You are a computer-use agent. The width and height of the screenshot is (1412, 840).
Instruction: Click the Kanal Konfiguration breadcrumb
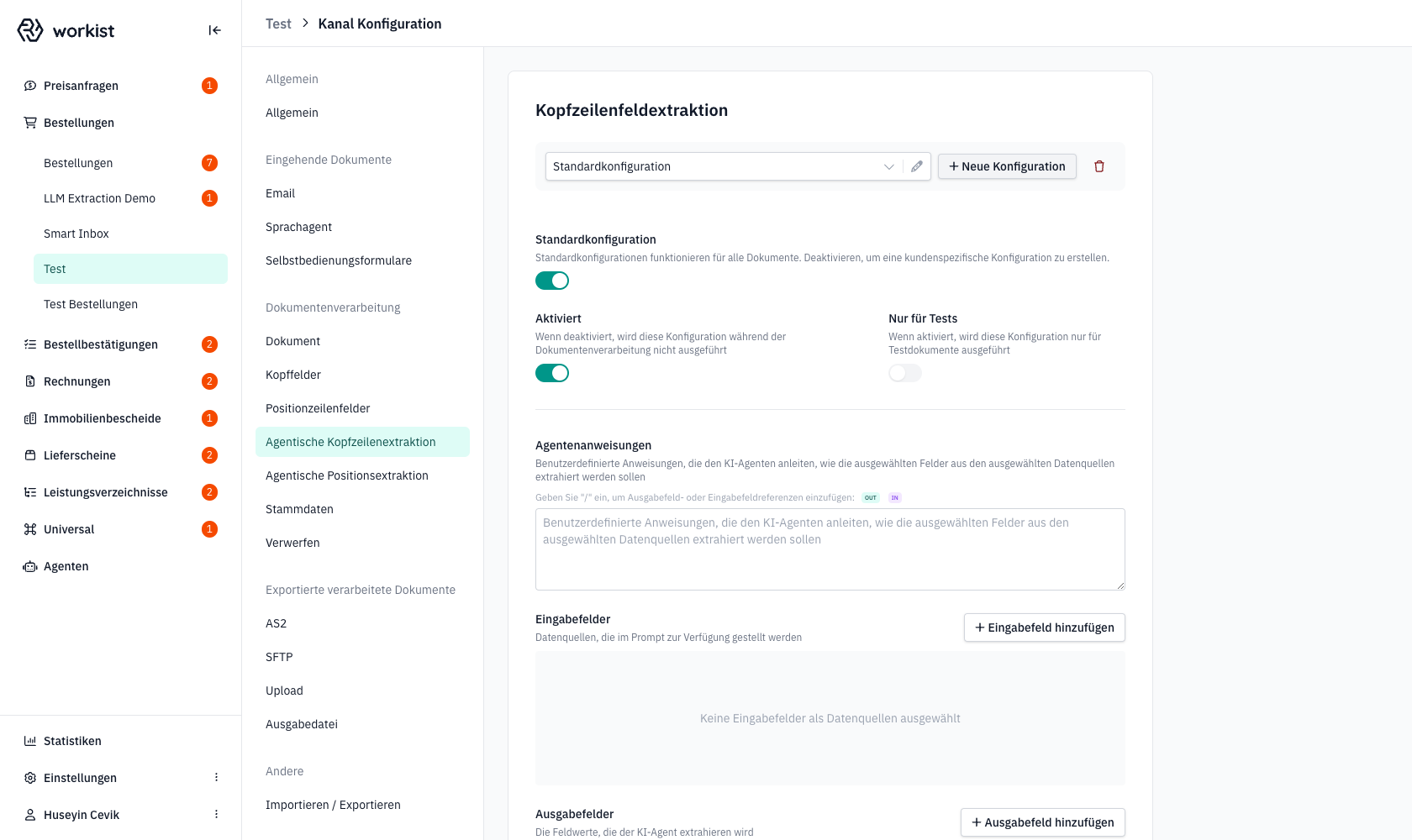pyautogui.click(x=380, y=24)
